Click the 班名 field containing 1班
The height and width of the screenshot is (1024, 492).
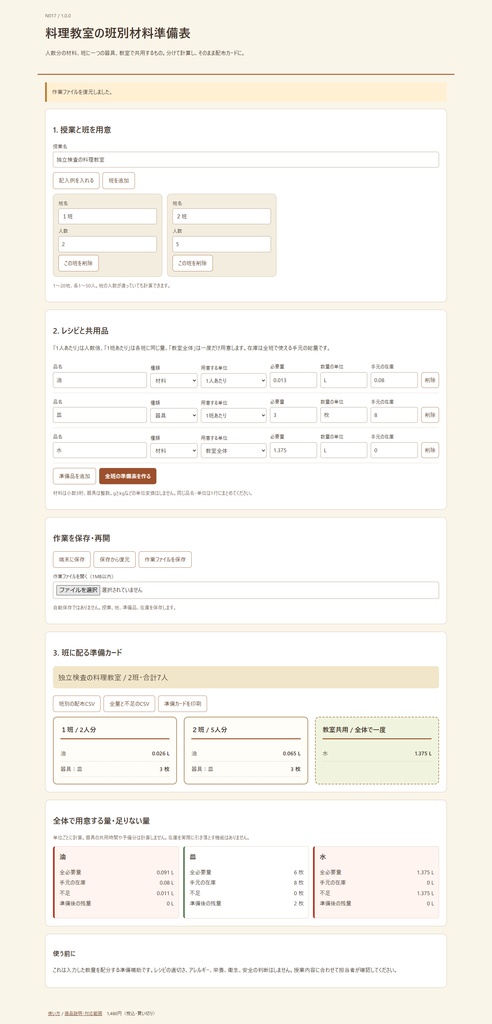(x=107, y=216)
